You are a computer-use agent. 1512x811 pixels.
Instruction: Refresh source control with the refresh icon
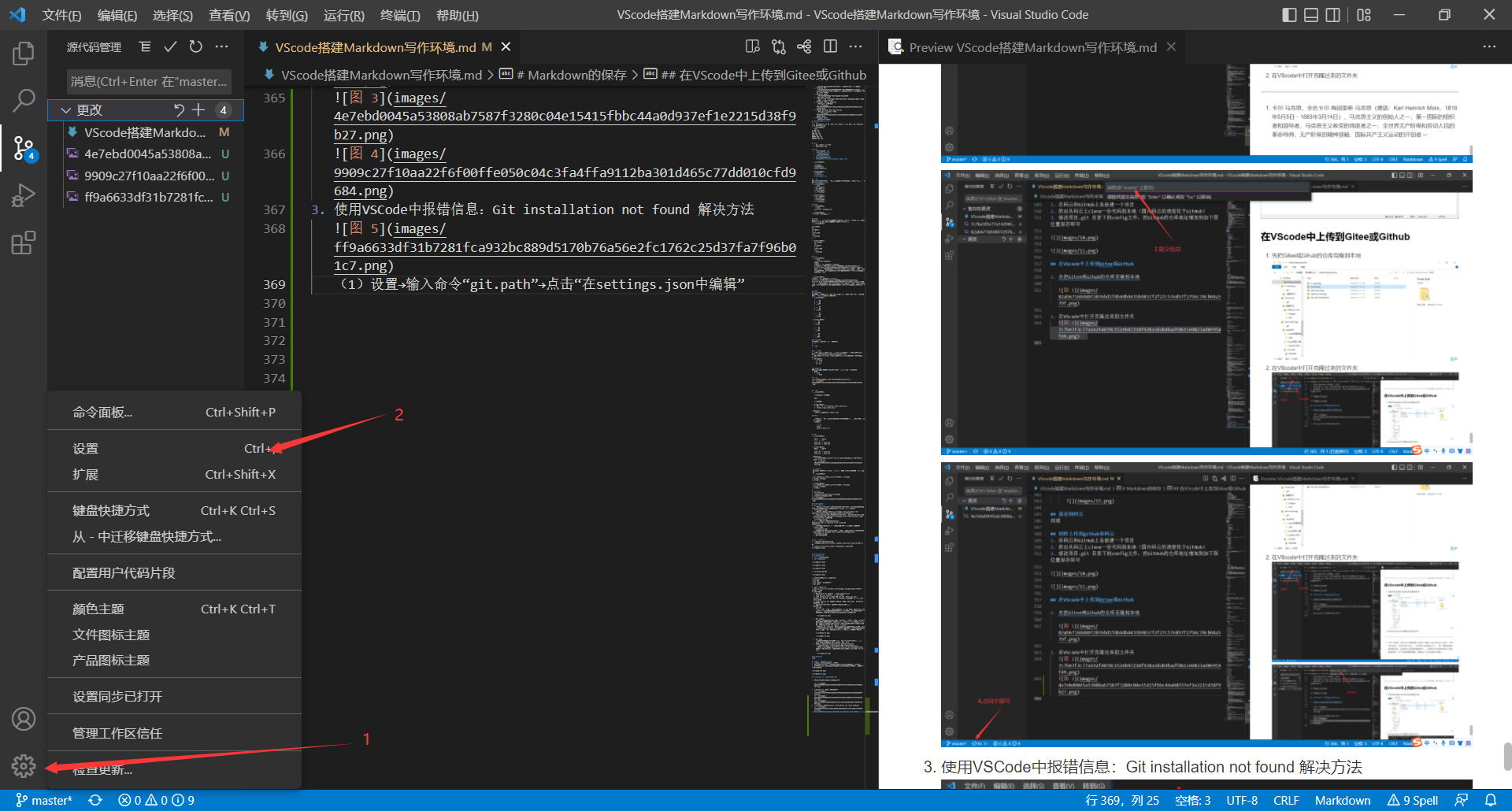click(196, 47)
